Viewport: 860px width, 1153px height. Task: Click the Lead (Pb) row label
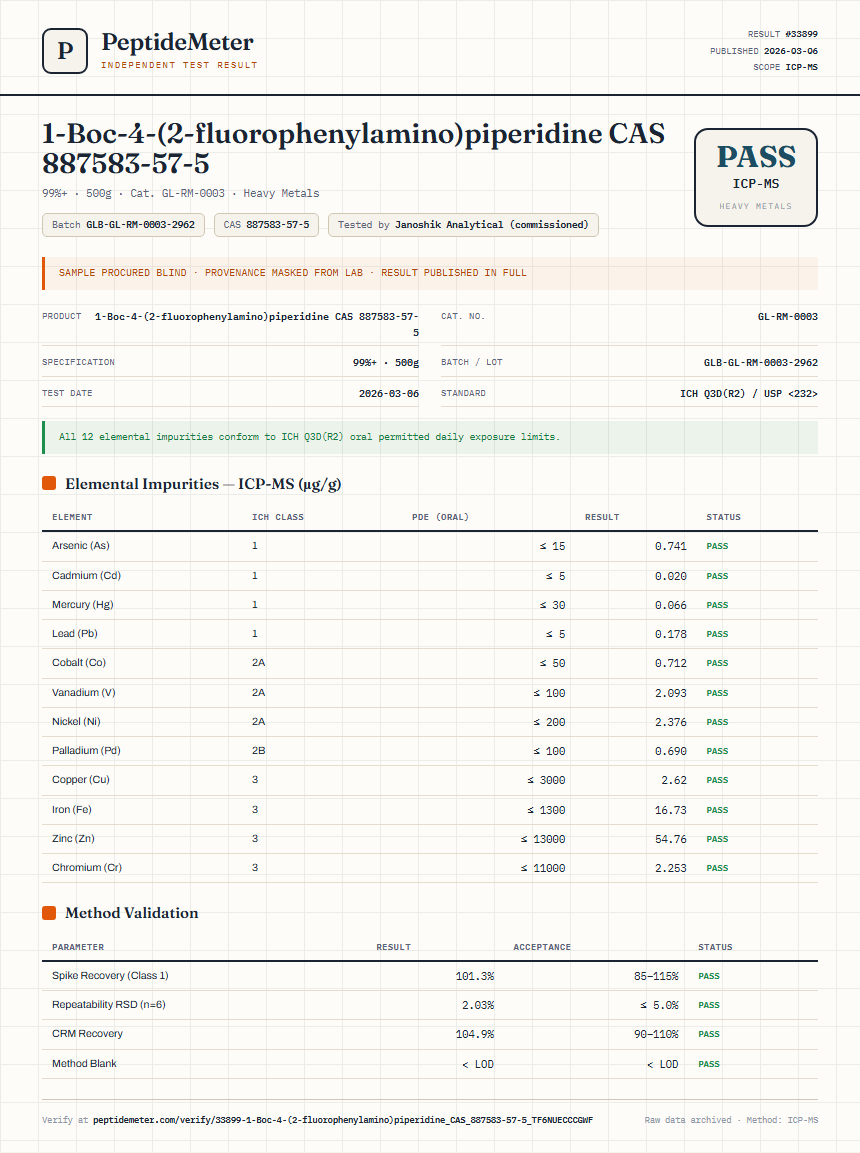[x=74, y=634]
